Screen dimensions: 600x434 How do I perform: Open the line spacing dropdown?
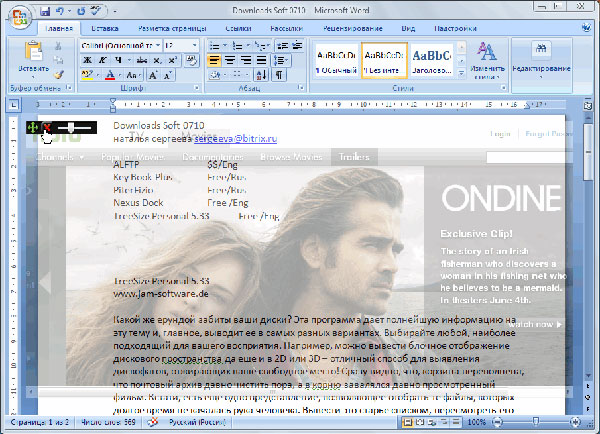[x=281, y=60]
